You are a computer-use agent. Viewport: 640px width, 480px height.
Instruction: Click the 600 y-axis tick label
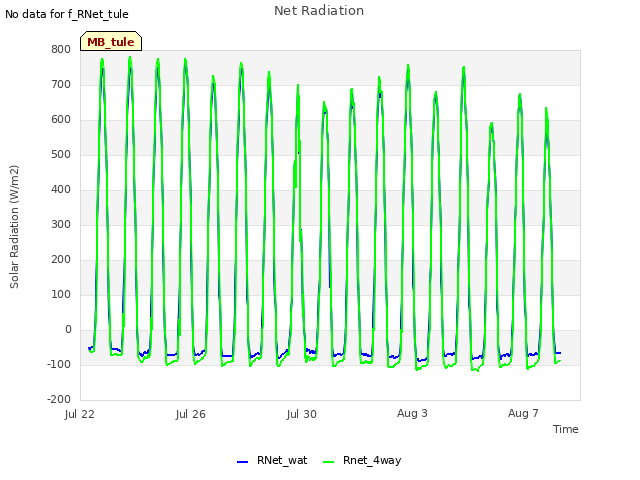61,120
